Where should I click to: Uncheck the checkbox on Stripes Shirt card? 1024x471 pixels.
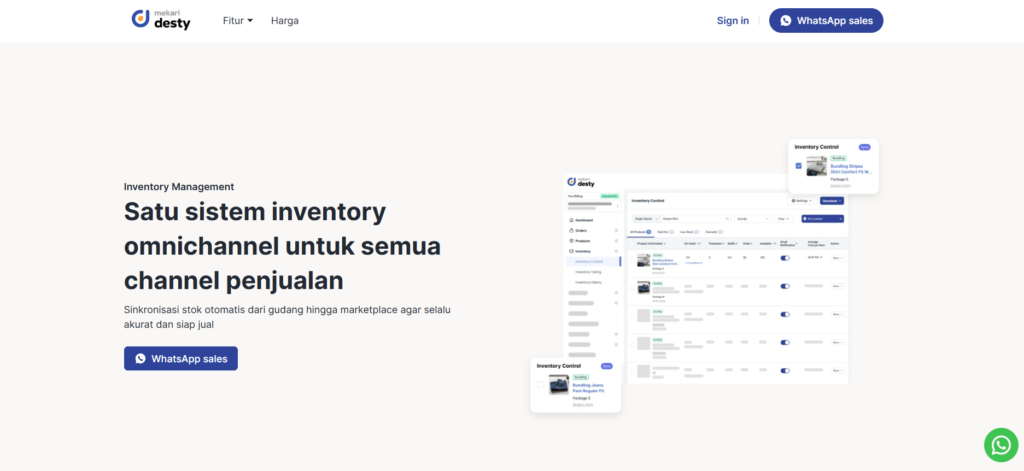coord(799,166)
